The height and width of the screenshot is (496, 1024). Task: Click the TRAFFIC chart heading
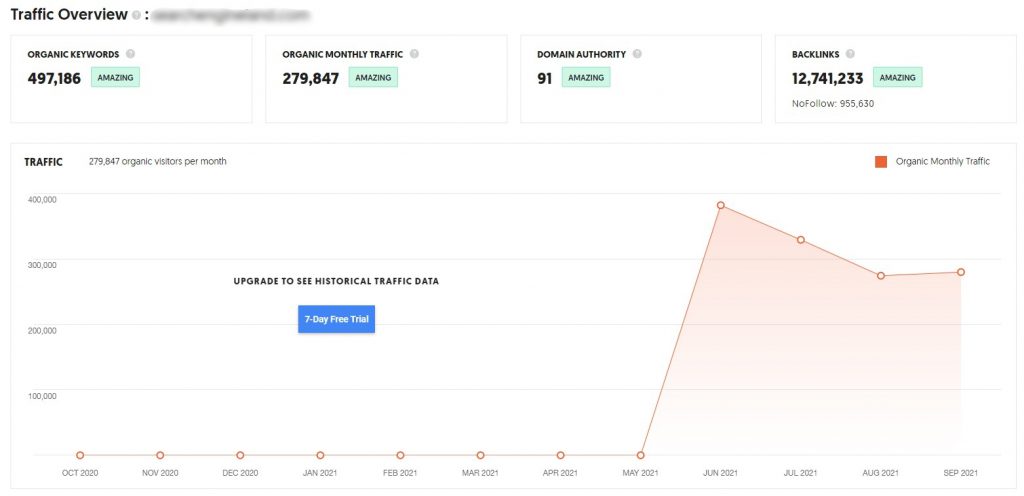43,162
